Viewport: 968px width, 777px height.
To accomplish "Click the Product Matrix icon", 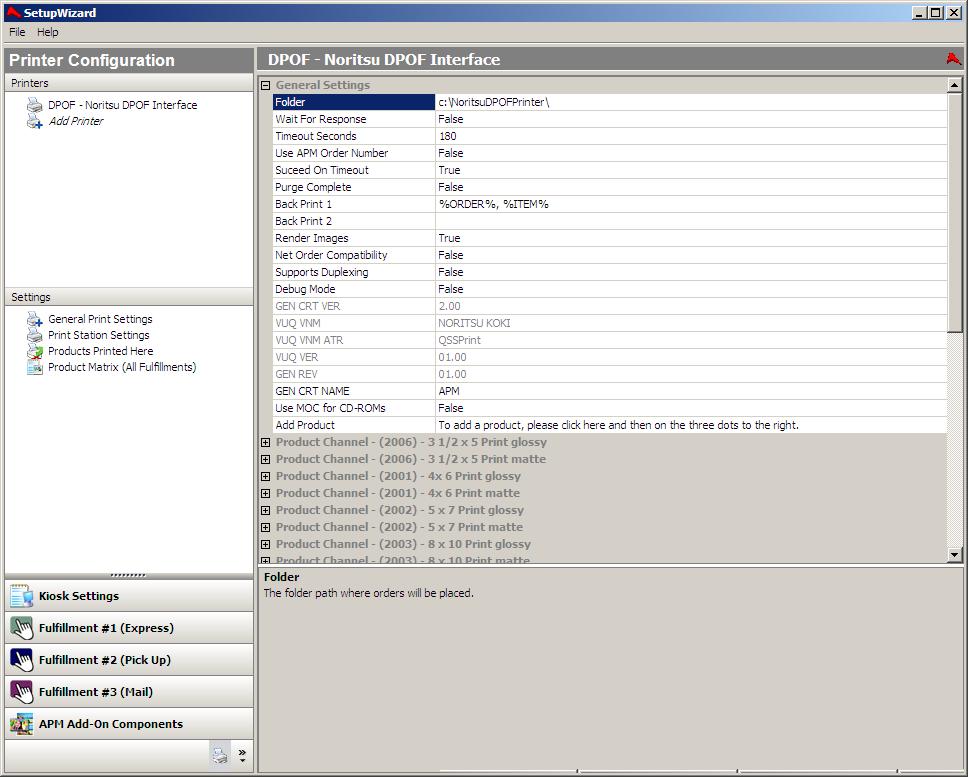I will tap(35, 367).
